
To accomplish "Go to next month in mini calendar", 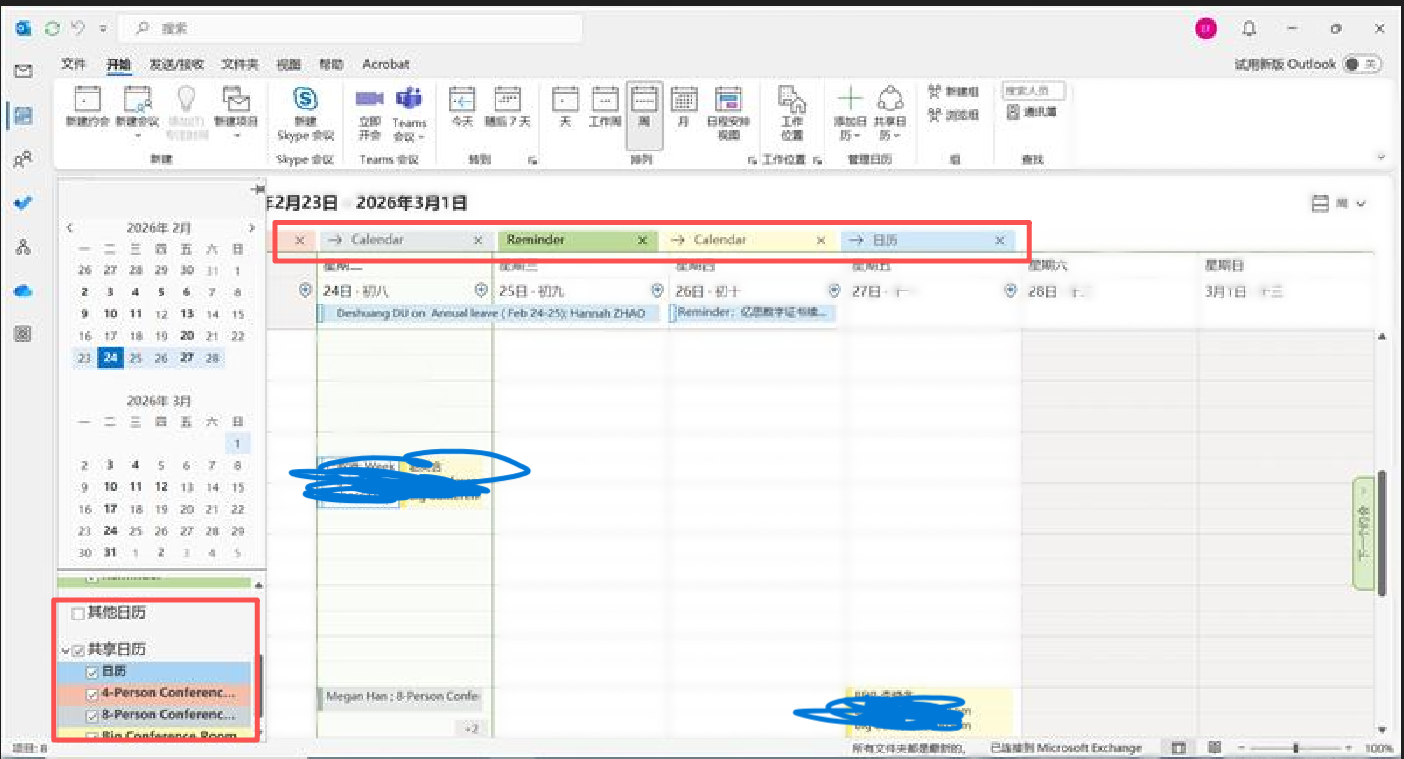I will 251,228.
